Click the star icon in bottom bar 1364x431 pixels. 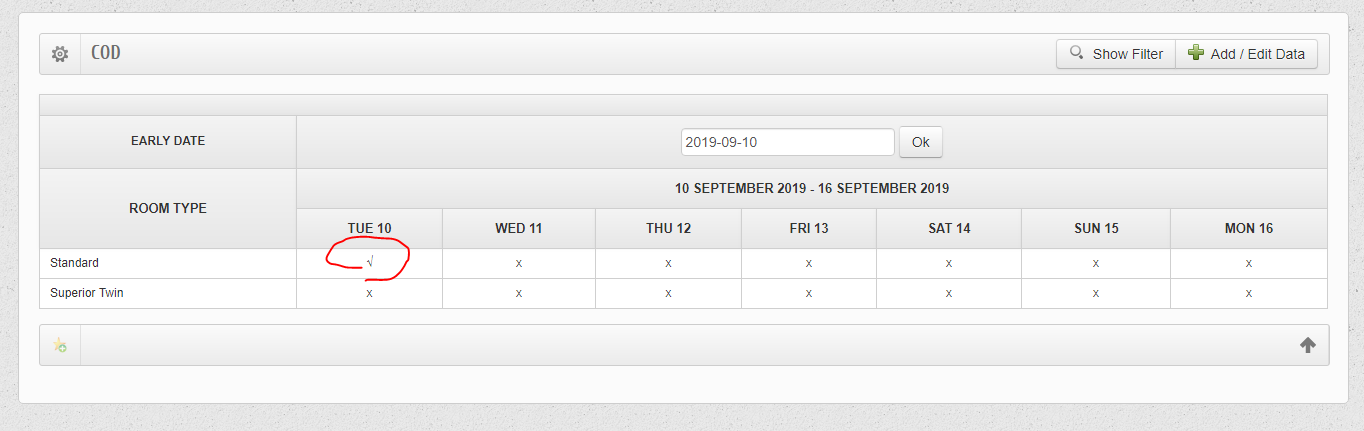tap(60, 345)
